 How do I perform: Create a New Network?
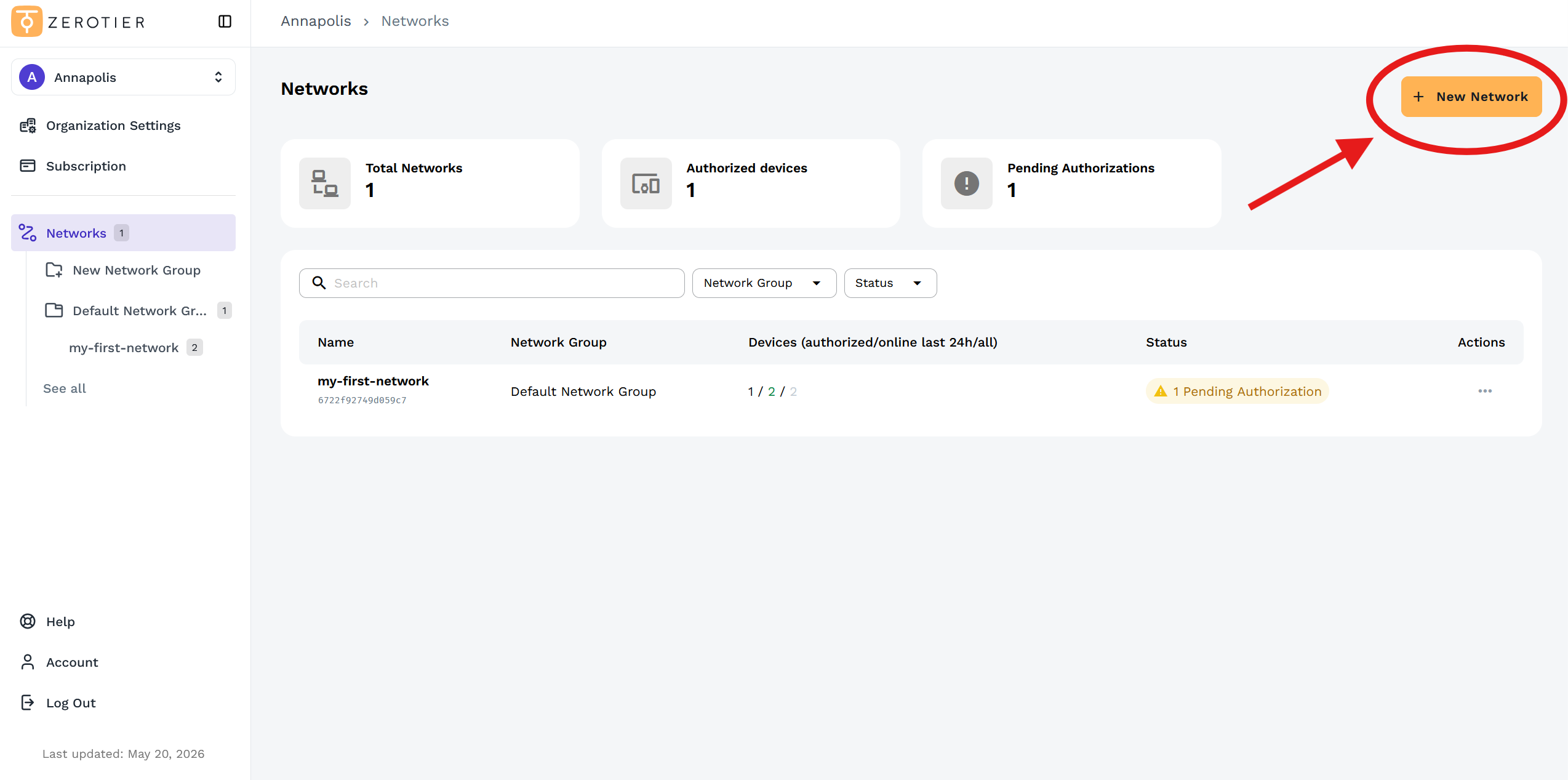coord(1471,97)
